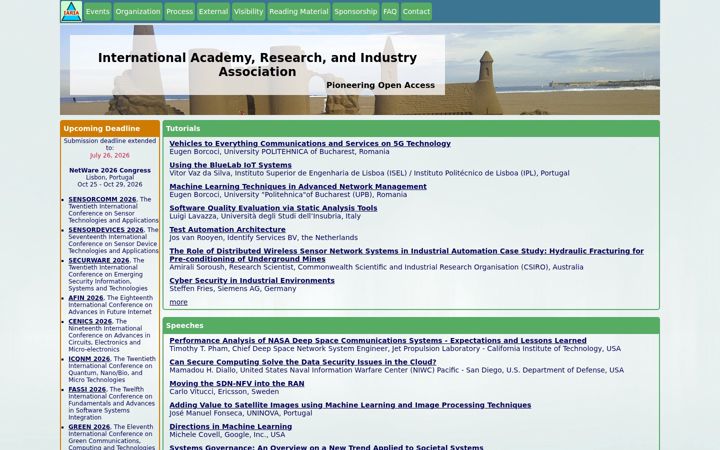720x450 pixels.
Task: Open Systems Governance overview speech
Action: coord(326,447)
